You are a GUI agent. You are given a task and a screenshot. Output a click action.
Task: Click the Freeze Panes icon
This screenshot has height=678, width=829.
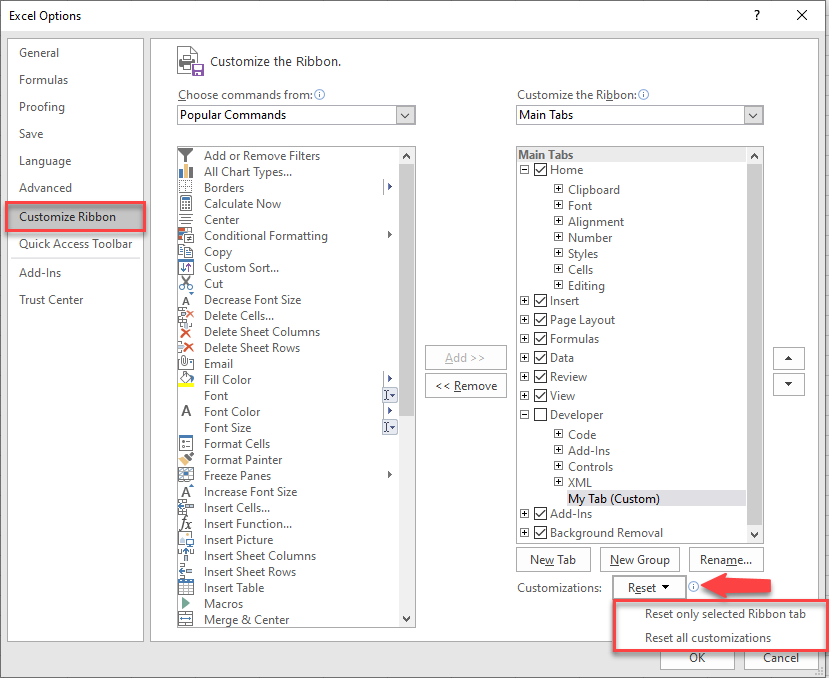click(186, 475)
